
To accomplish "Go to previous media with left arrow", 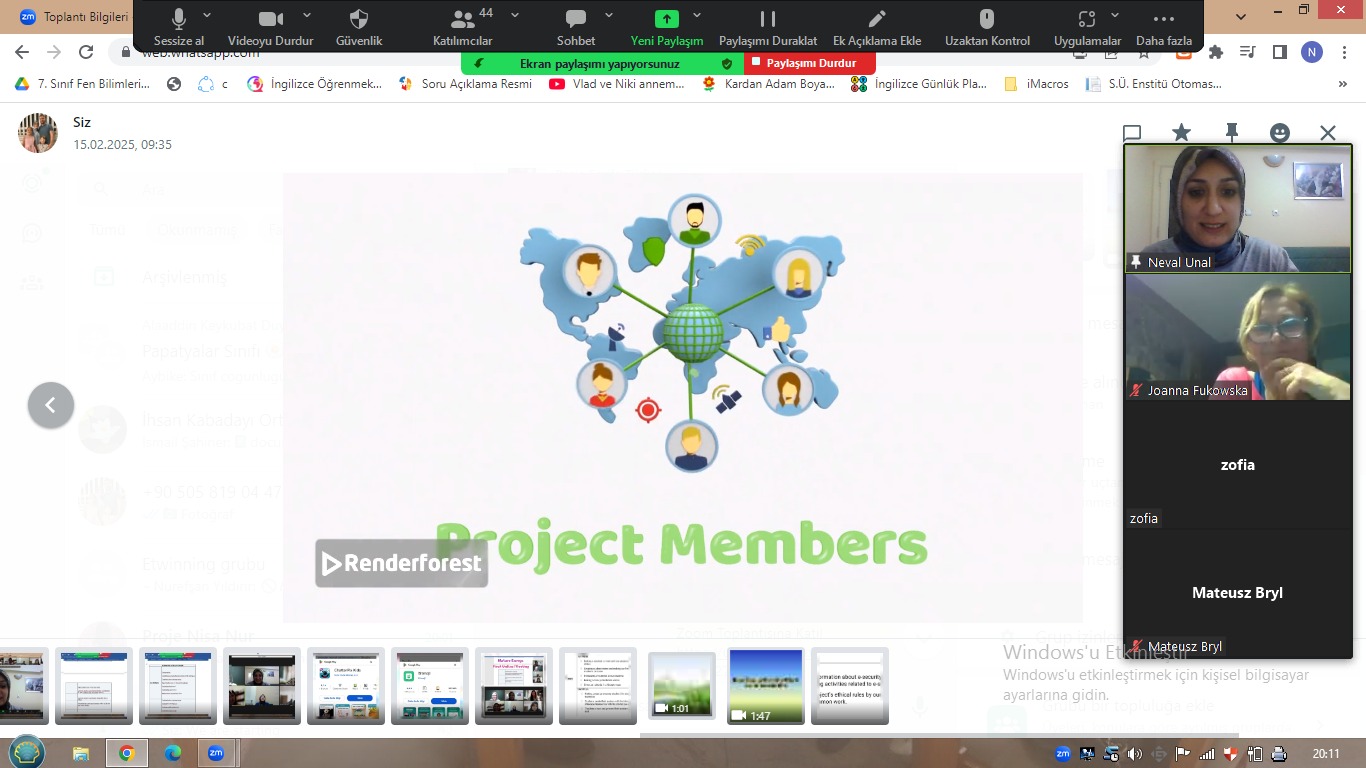I will [51, 405].
